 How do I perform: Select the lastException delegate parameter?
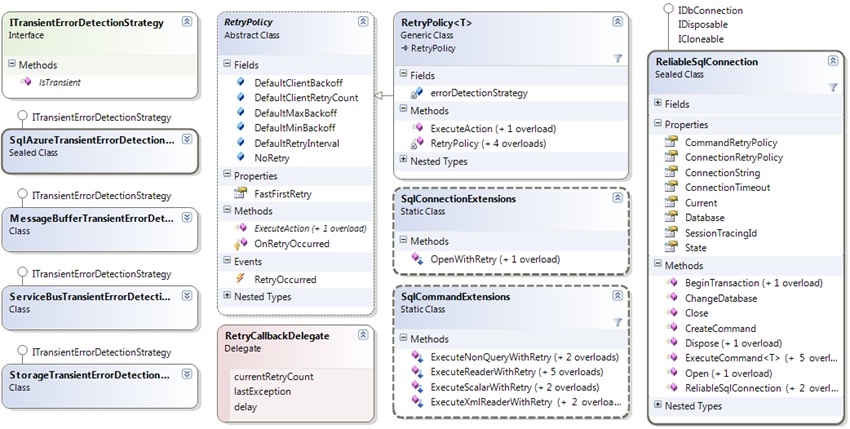(x=262, y=391)
